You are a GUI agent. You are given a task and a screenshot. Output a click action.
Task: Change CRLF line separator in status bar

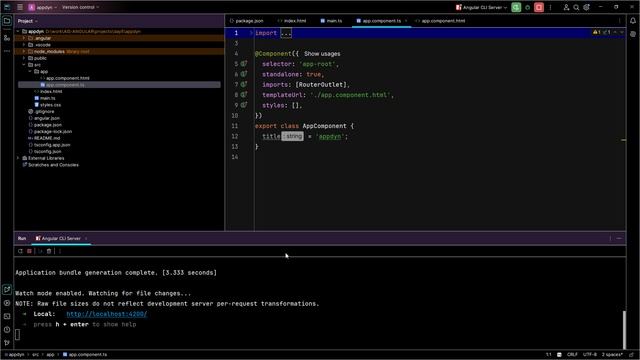click(x=572, y=355)
